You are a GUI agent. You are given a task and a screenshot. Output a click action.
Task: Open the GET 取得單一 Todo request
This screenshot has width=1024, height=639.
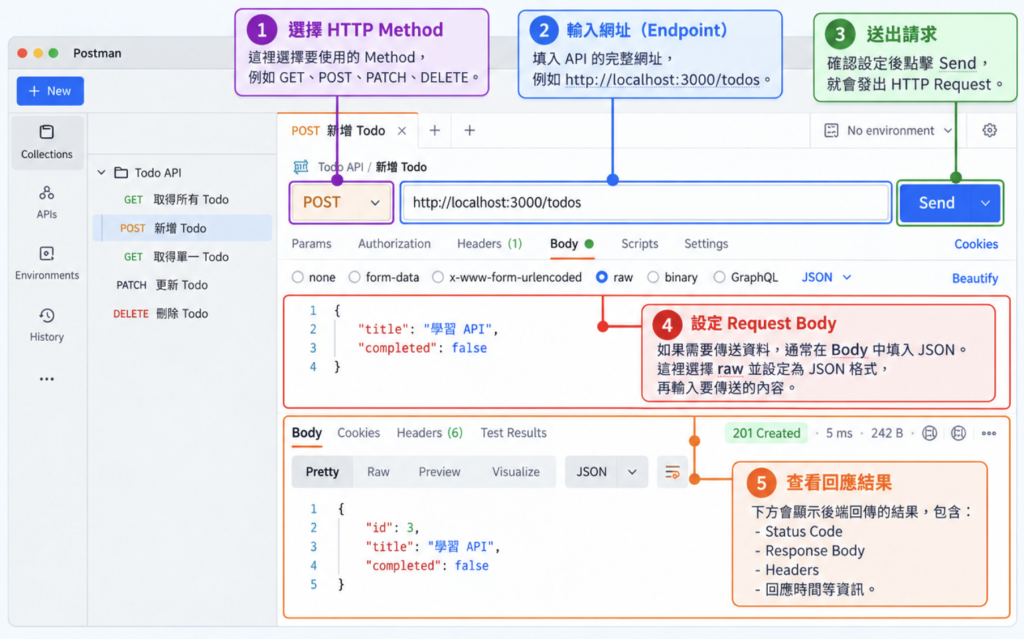(x=183, y=257)
